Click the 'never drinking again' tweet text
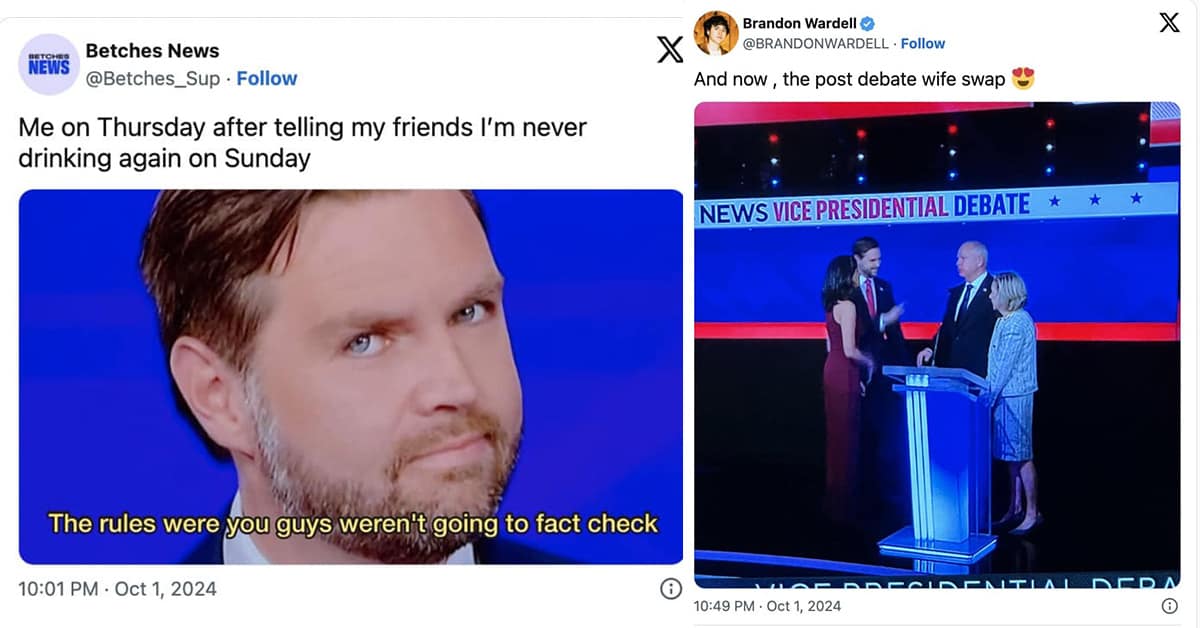The width and height of the screenshot is (1200, 628). click(302, 143)
